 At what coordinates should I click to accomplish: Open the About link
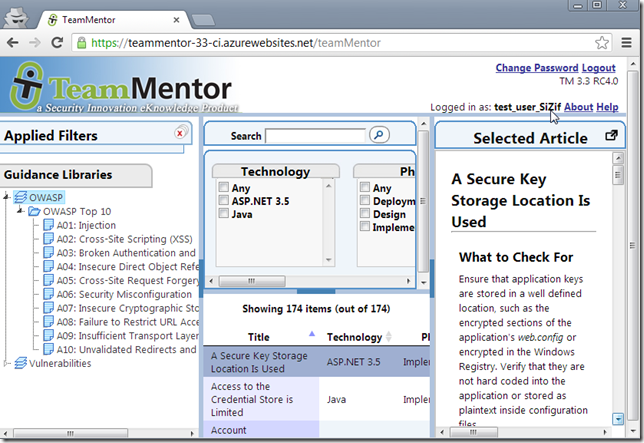tap(578, 107)
